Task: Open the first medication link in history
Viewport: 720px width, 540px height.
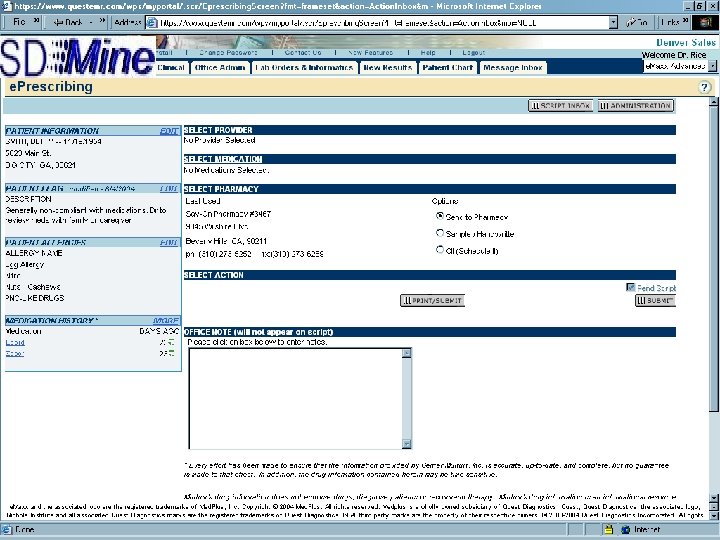Action: pos(15,343)
